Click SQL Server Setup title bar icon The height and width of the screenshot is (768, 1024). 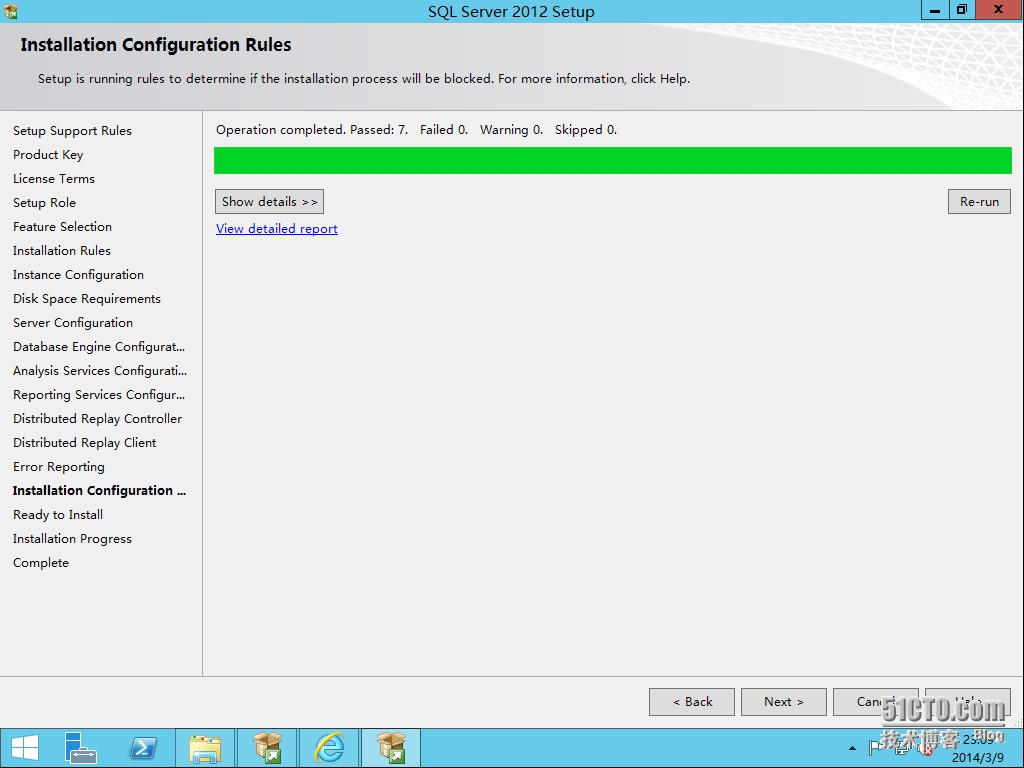click(10, 11)
